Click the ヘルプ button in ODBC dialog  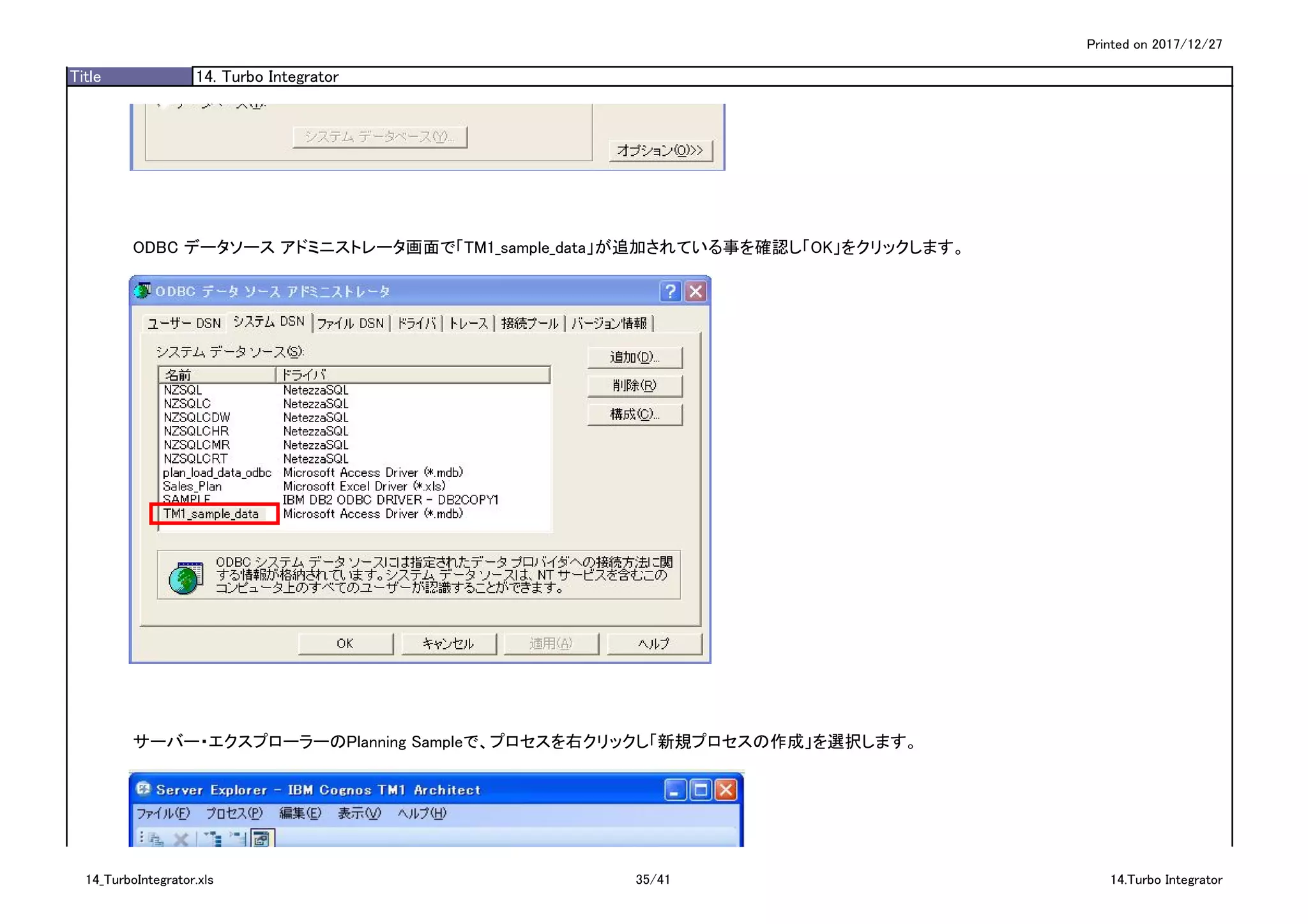coord(654,644)
